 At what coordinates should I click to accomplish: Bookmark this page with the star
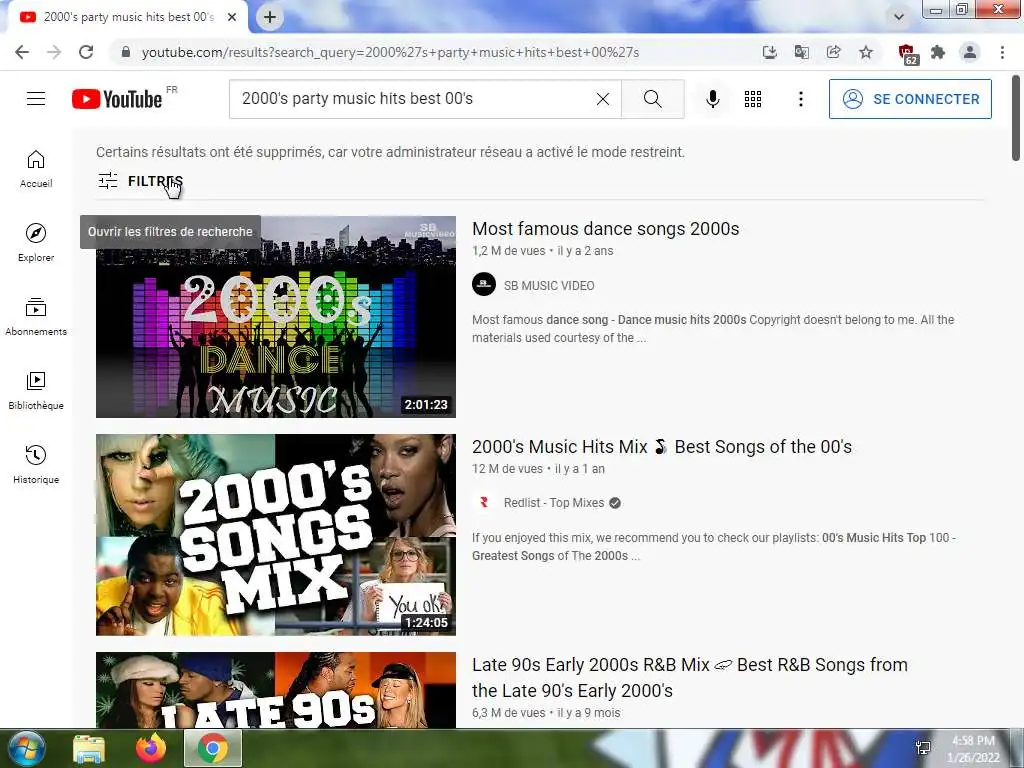866,52
